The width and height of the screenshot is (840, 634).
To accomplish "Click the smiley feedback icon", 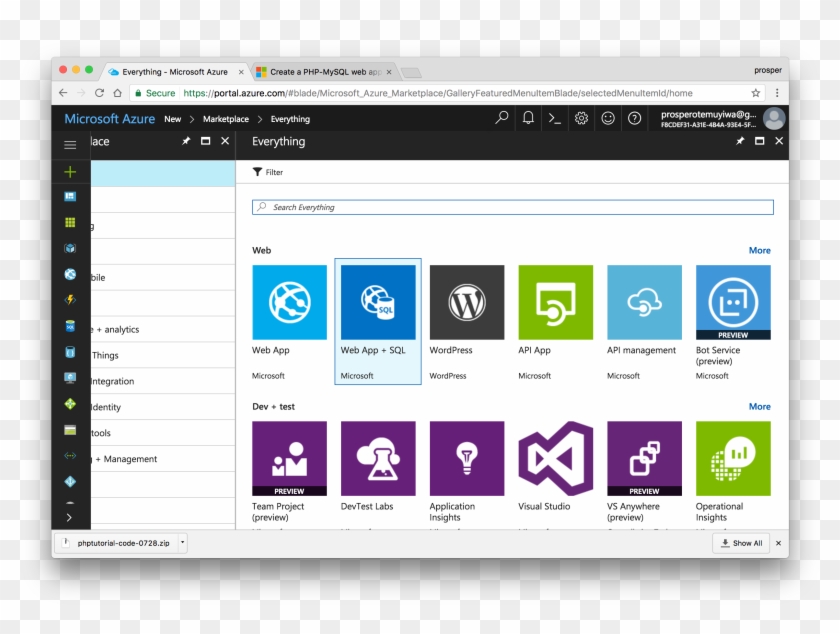I will coord(607,118).
